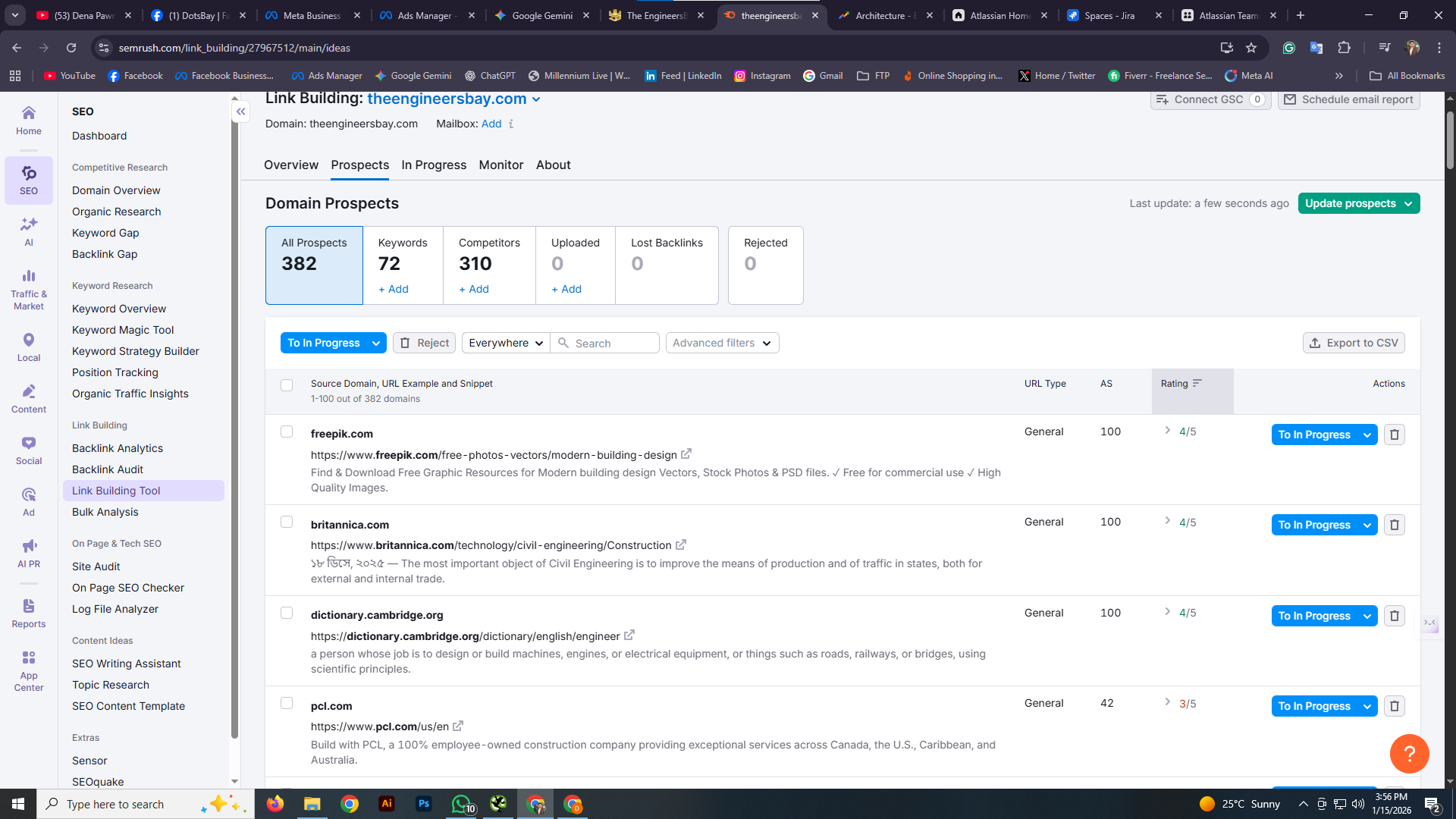This screenshot has height=819, width=1456.
Task: Tick the select-all domains checkbox
Action: click(x=287, y=385)
